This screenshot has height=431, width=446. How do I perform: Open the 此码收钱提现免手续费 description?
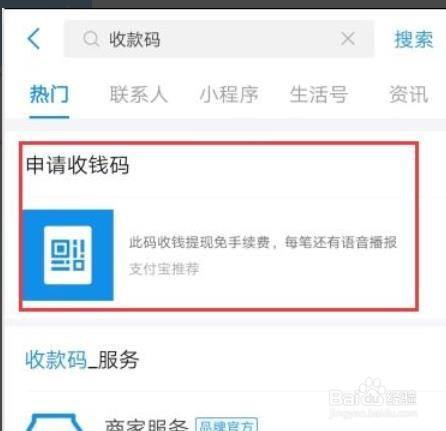coord(263,242)
